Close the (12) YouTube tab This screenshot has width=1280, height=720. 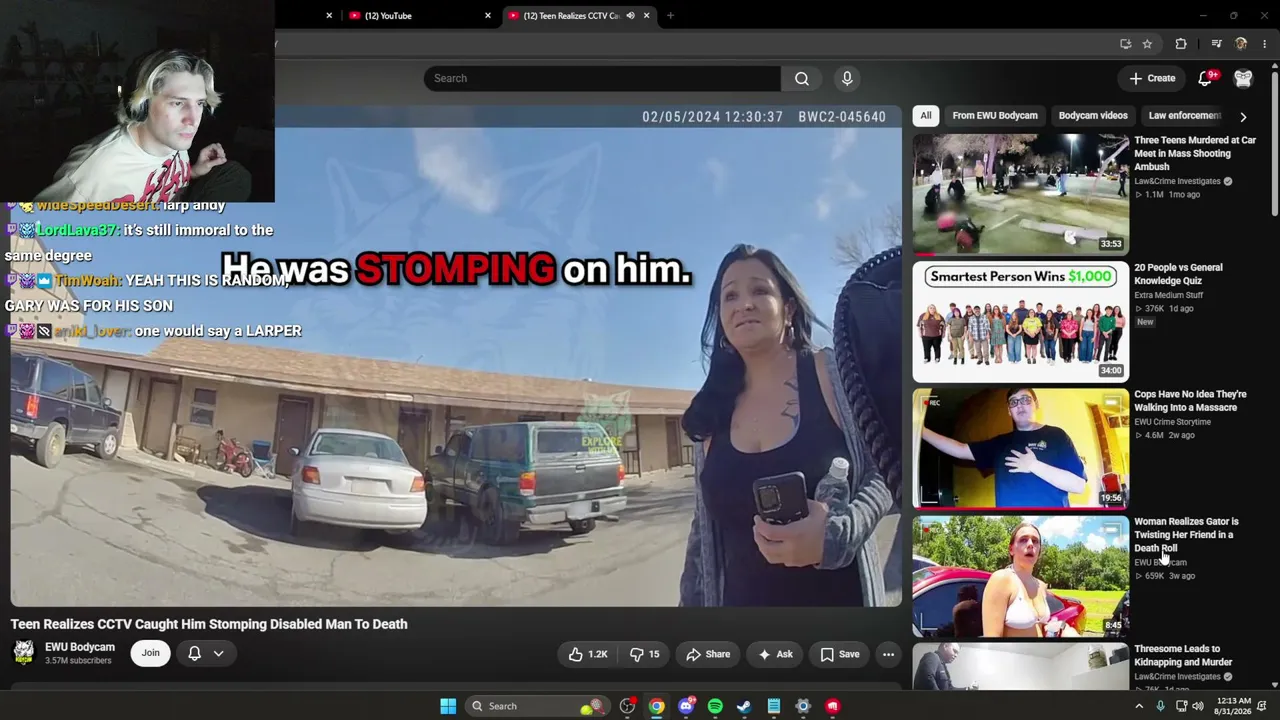(x=488, y=16)
